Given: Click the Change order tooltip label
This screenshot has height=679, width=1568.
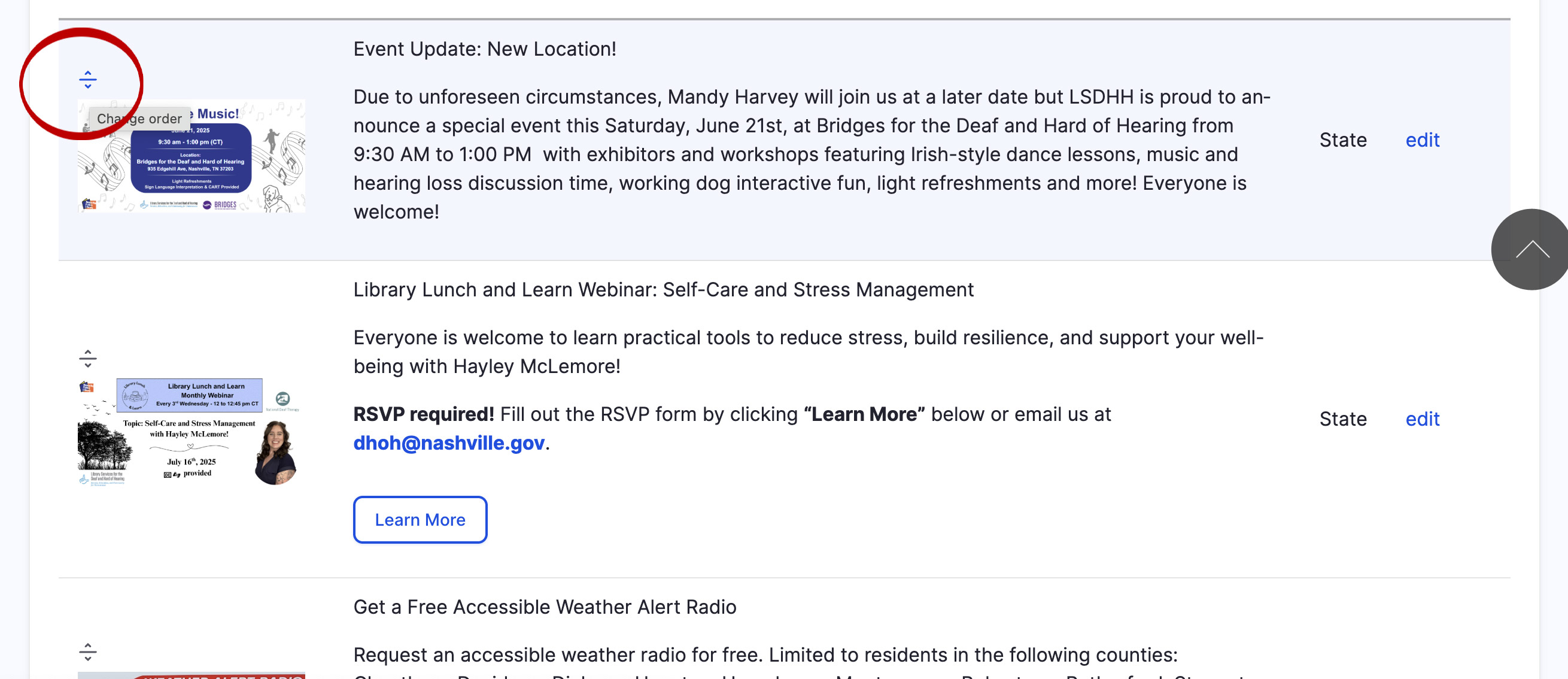Looking at the screenshot, I should point(139,119).
